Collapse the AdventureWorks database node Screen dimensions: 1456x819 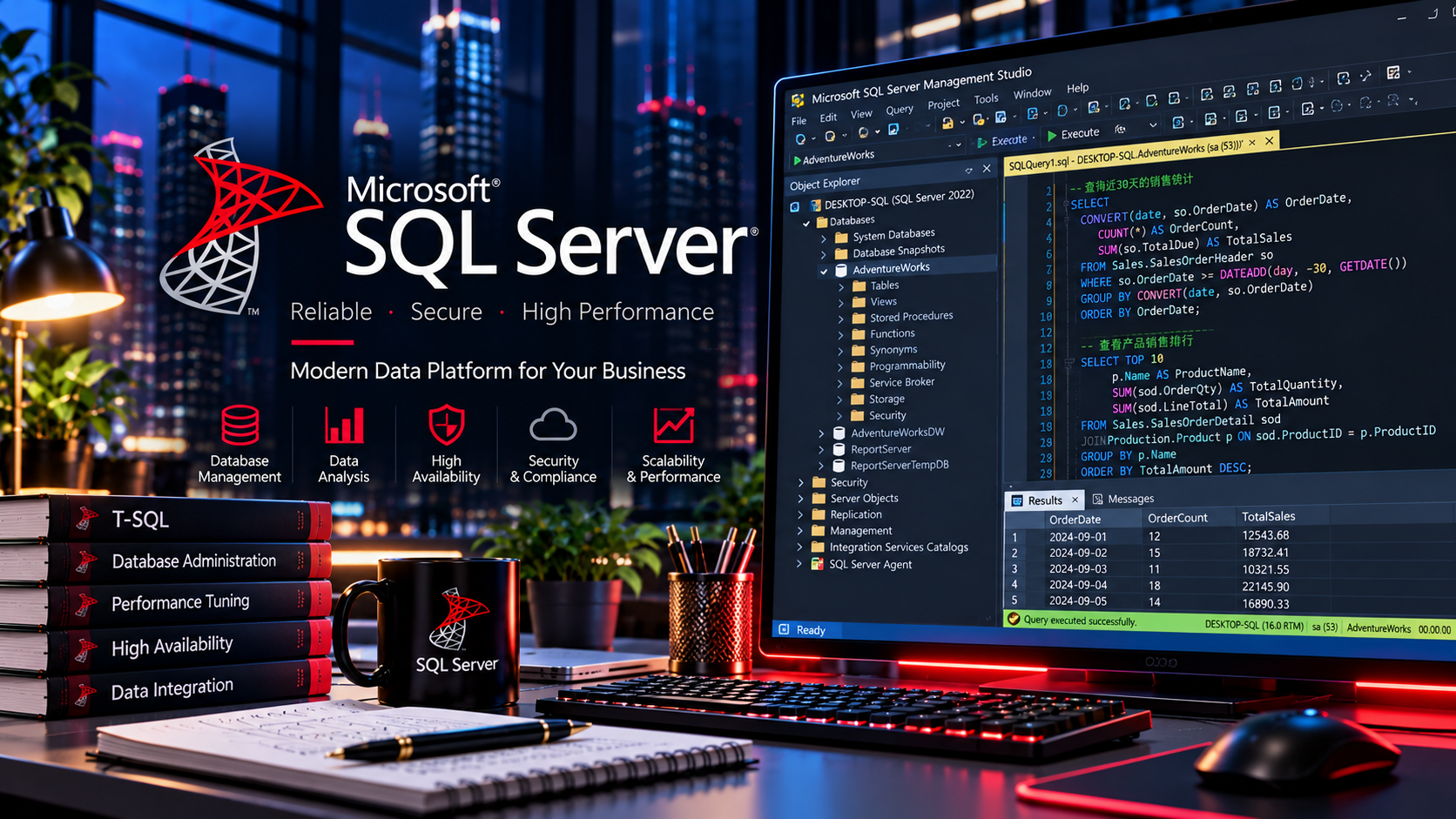[824, 272]
